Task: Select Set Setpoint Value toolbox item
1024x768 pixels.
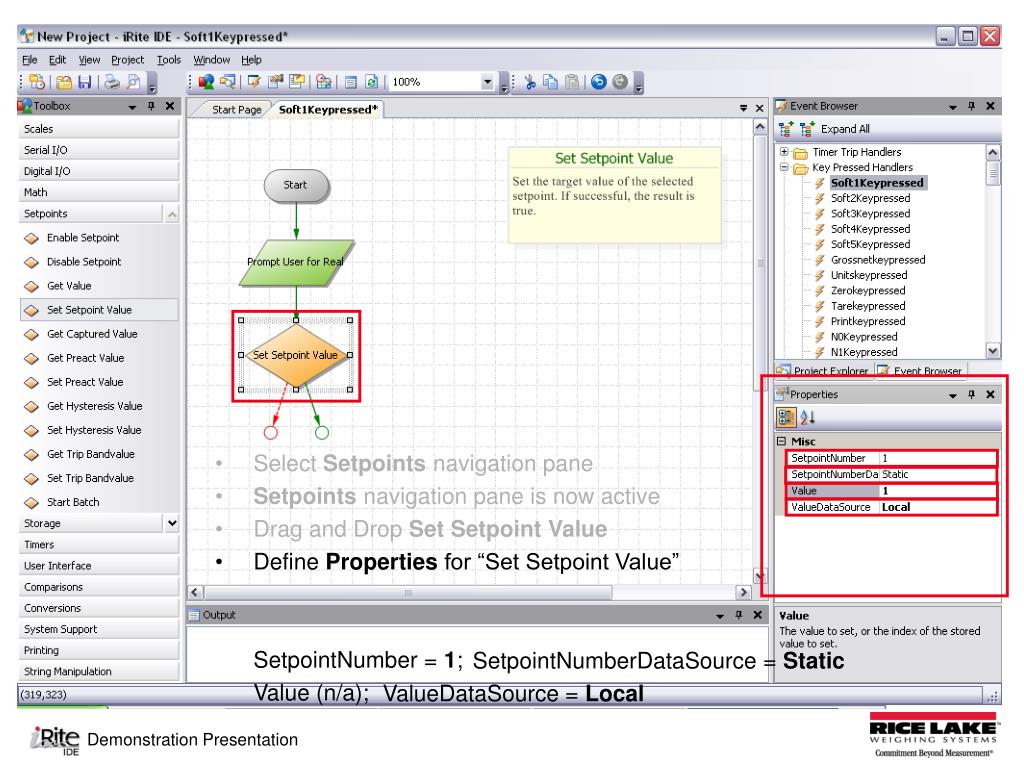Action: [x=99, y=310]
